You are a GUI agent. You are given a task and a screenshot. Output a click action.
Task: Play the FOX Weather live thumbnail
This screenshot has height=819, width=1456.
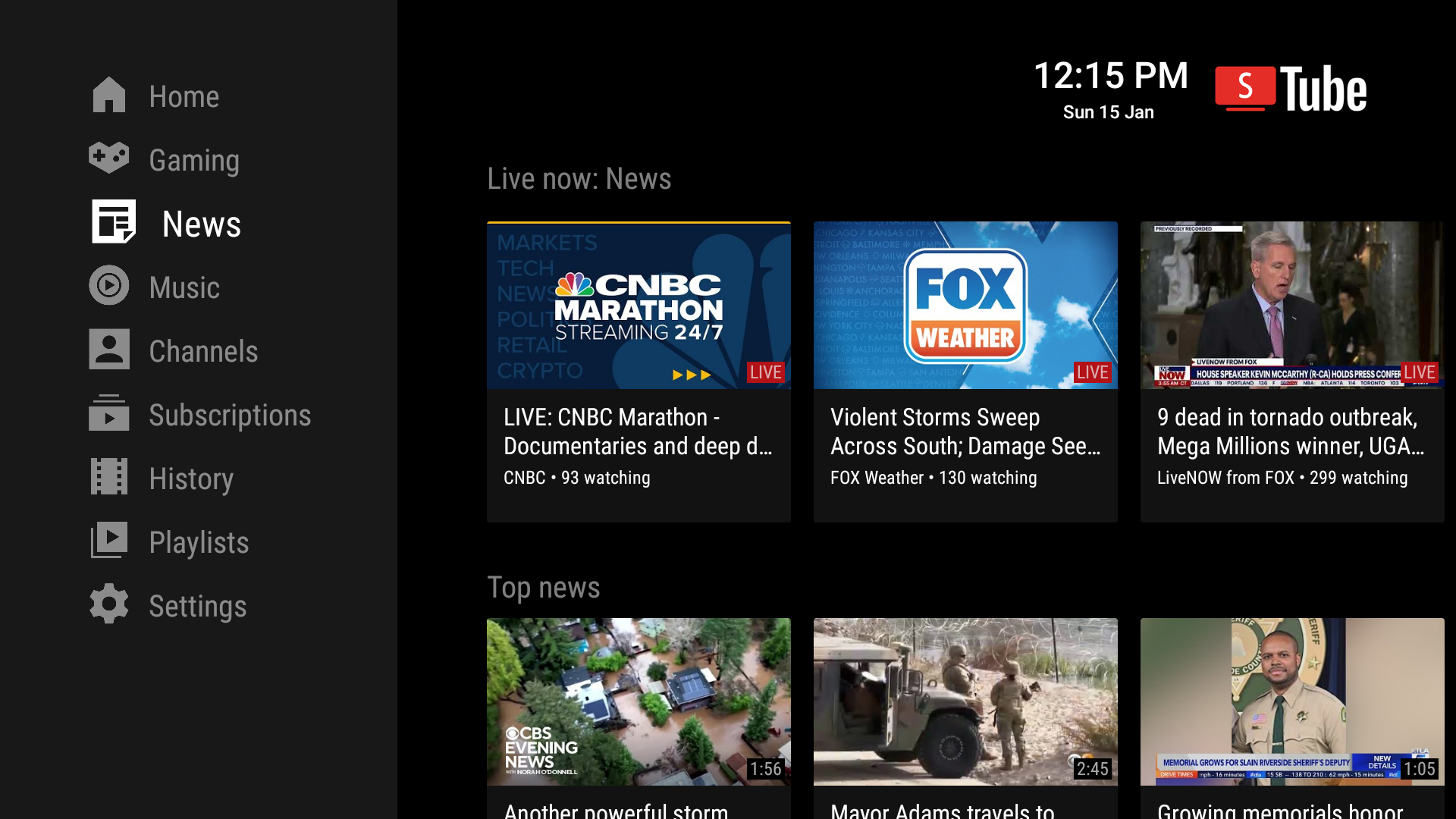(965, 306)
